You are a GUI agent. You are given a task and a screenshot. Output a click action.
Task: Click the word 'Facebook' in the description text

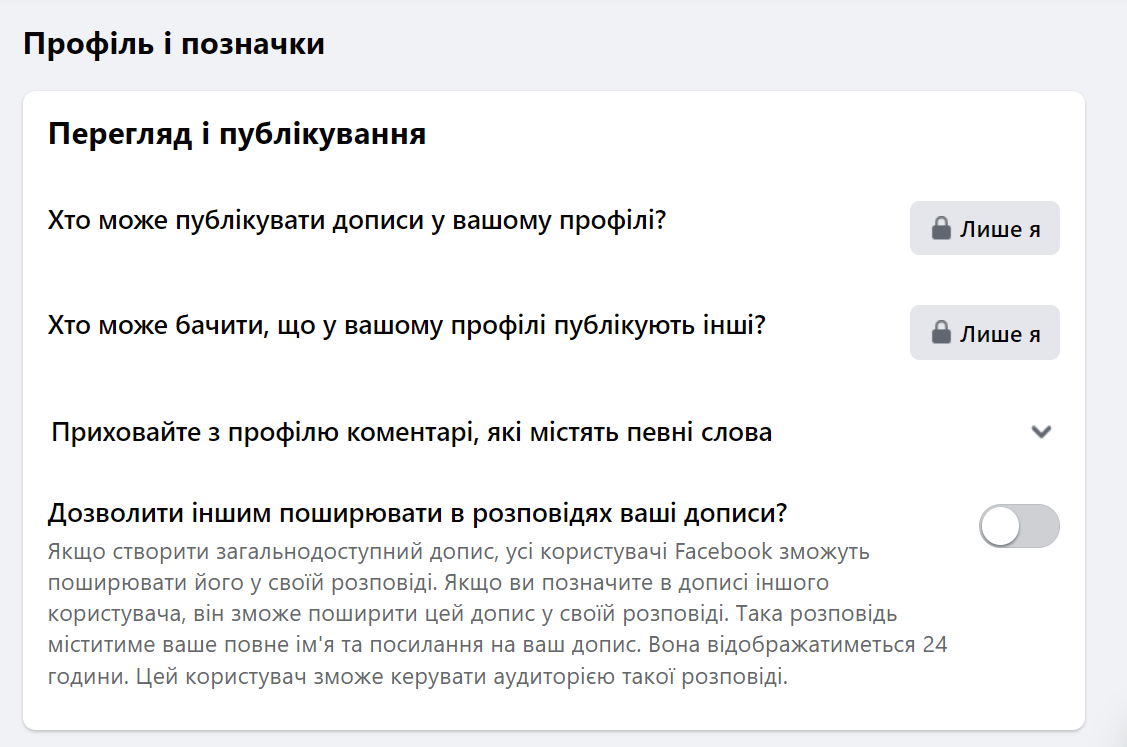718,551
